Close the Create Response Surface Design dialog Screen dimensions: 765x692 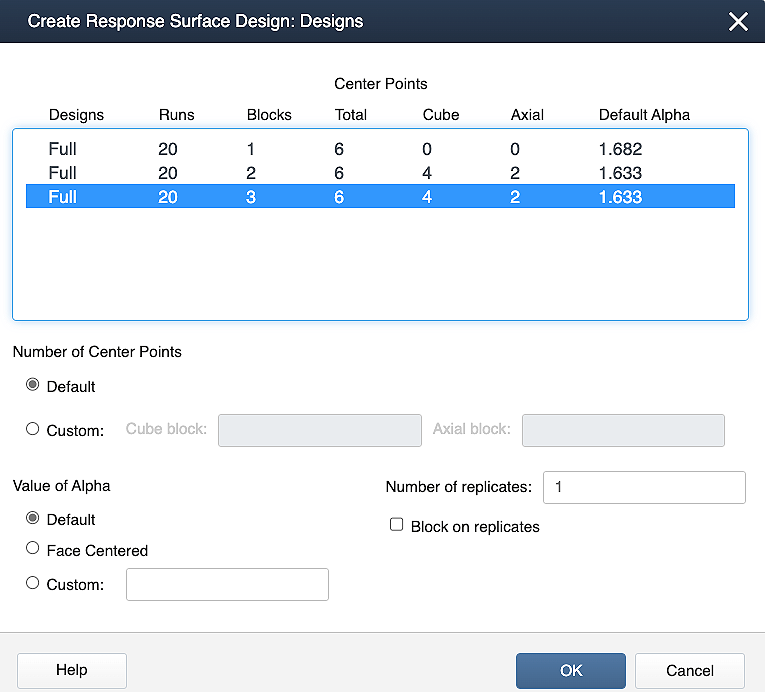[738, 21]
